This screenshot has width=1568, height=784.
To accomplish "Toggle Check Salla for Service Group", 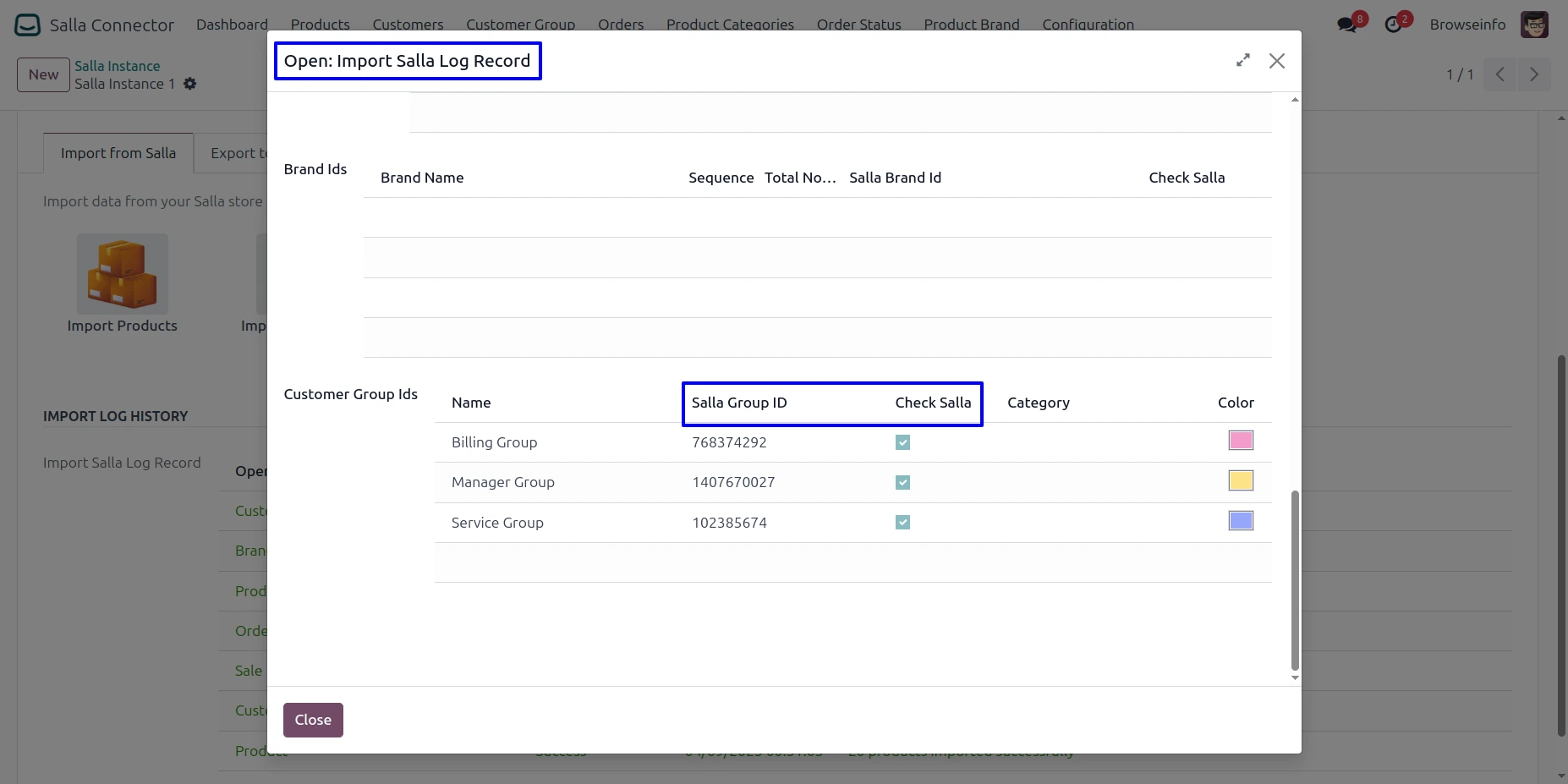I will (x=902, y=523).
